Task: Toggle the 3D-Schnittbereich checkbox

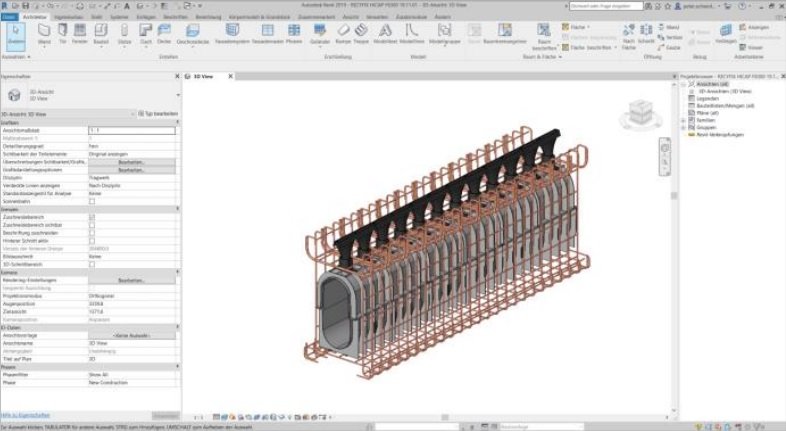Action: pos(92,264)
